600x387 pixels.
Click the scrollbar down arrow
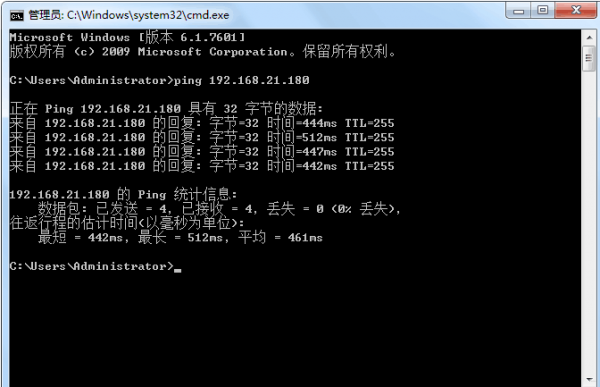click(x=589, y=379)
